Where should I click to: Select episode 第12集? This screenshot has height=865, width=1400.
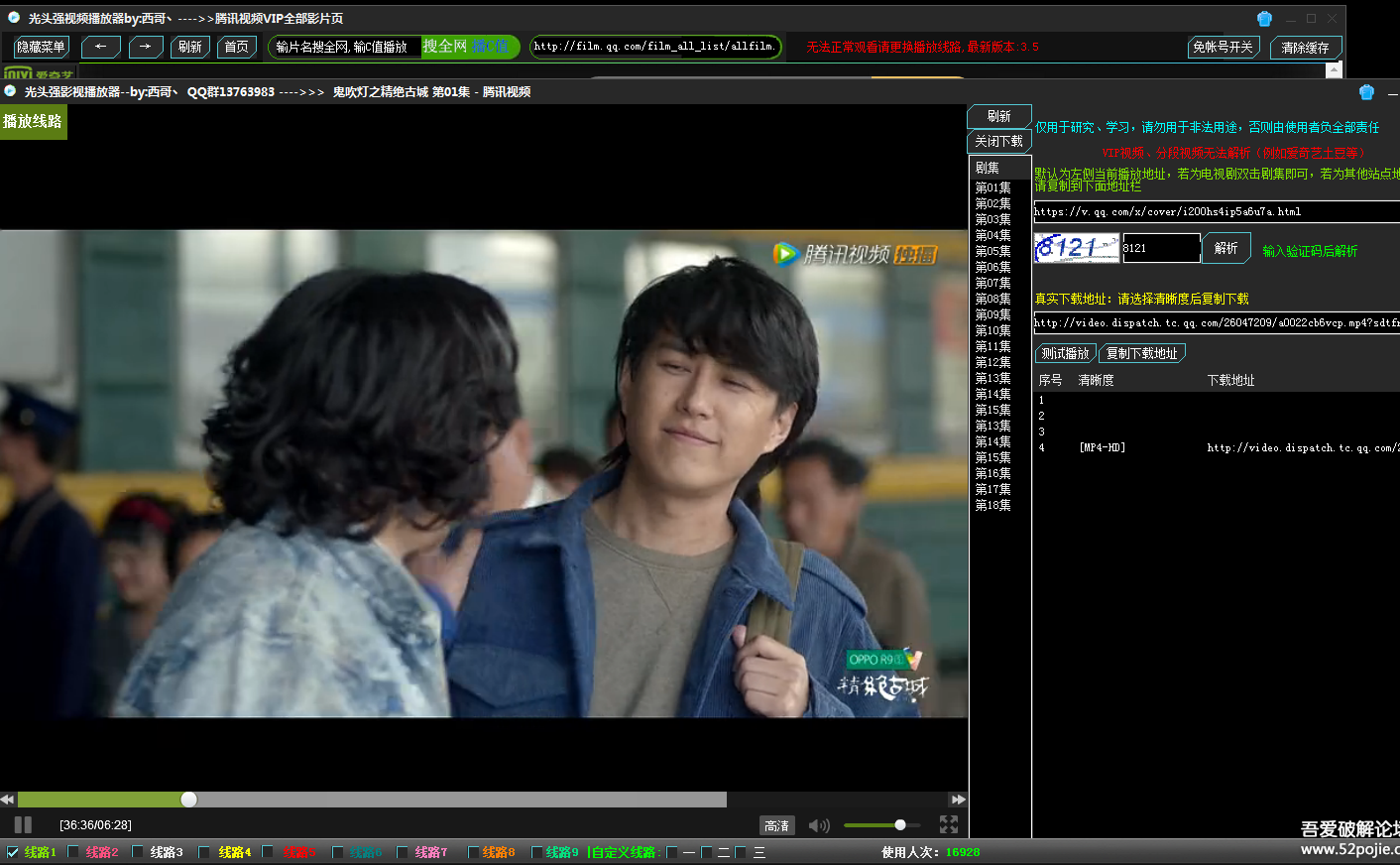pos(992,362)
